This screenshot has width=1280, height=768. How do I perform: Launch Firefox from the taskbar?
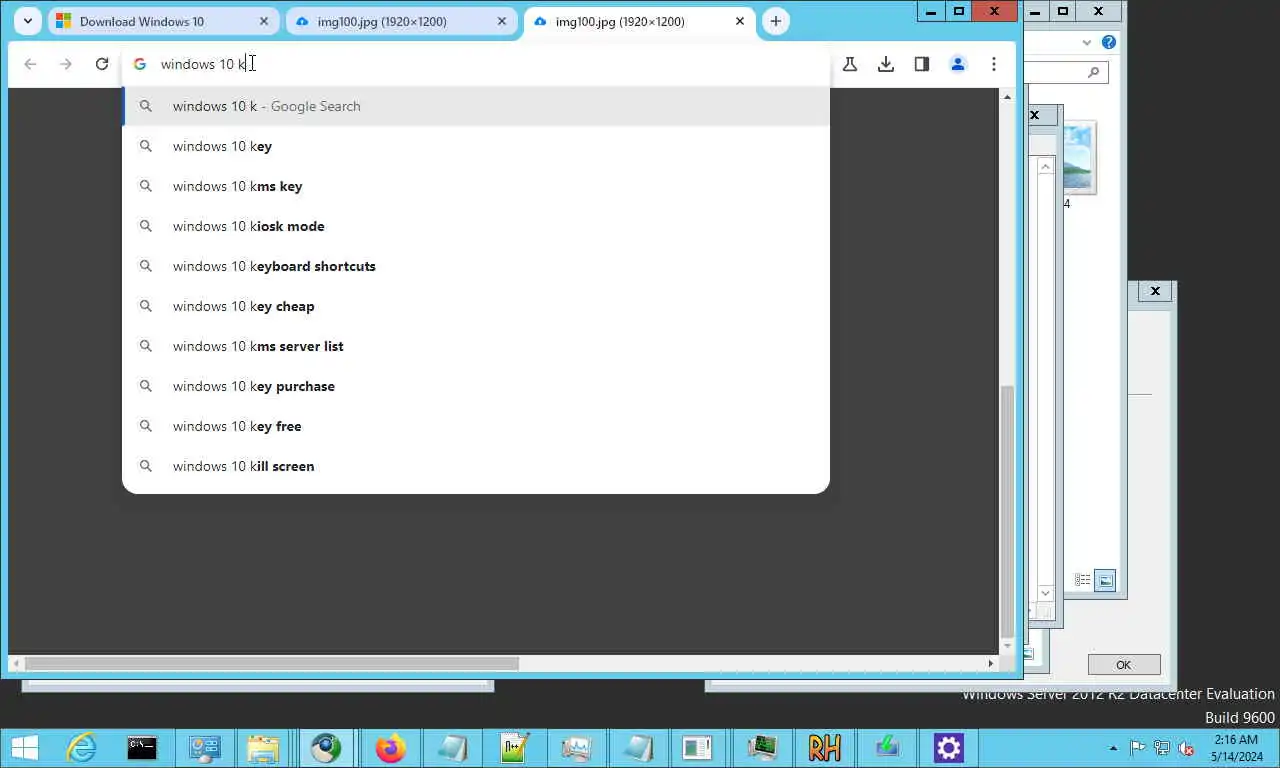[390, 748]
